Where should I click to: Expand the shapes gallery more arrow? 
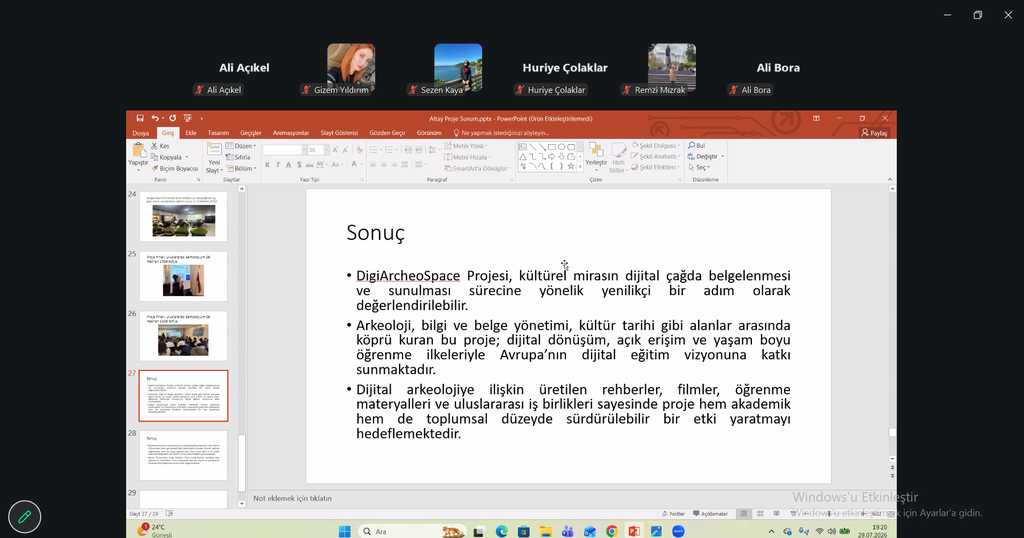coord(580,166)
